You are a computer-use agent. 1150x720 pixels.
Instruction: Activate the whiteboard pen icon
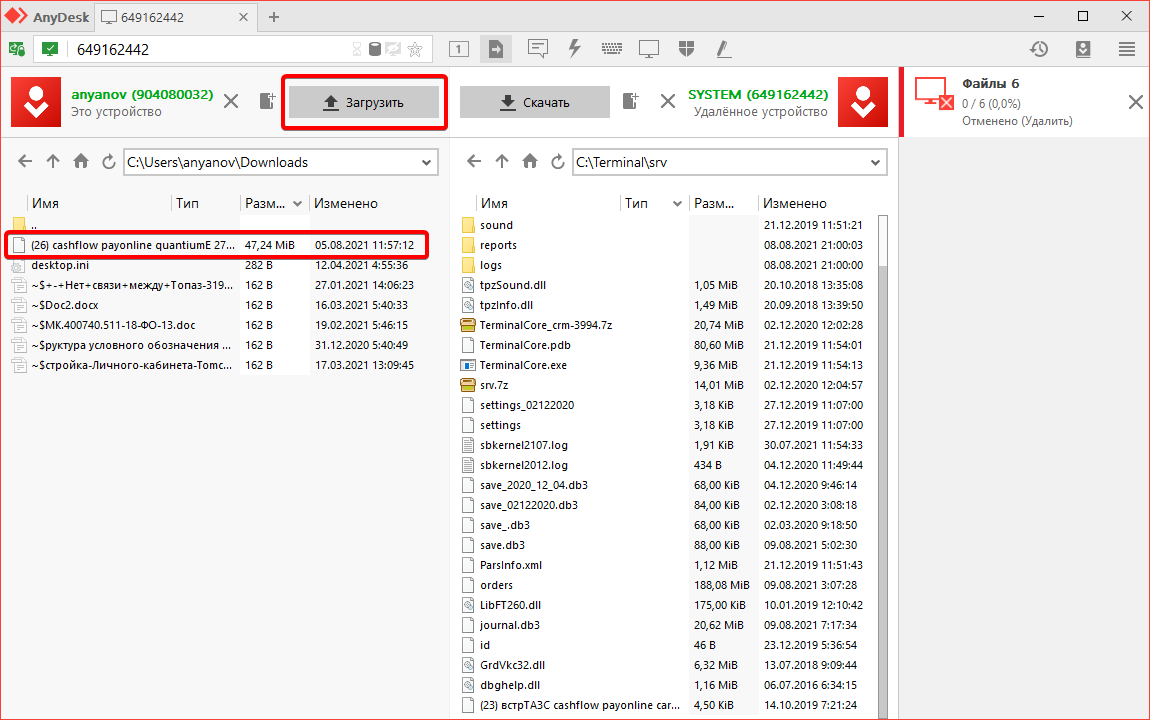coord(723,49)
